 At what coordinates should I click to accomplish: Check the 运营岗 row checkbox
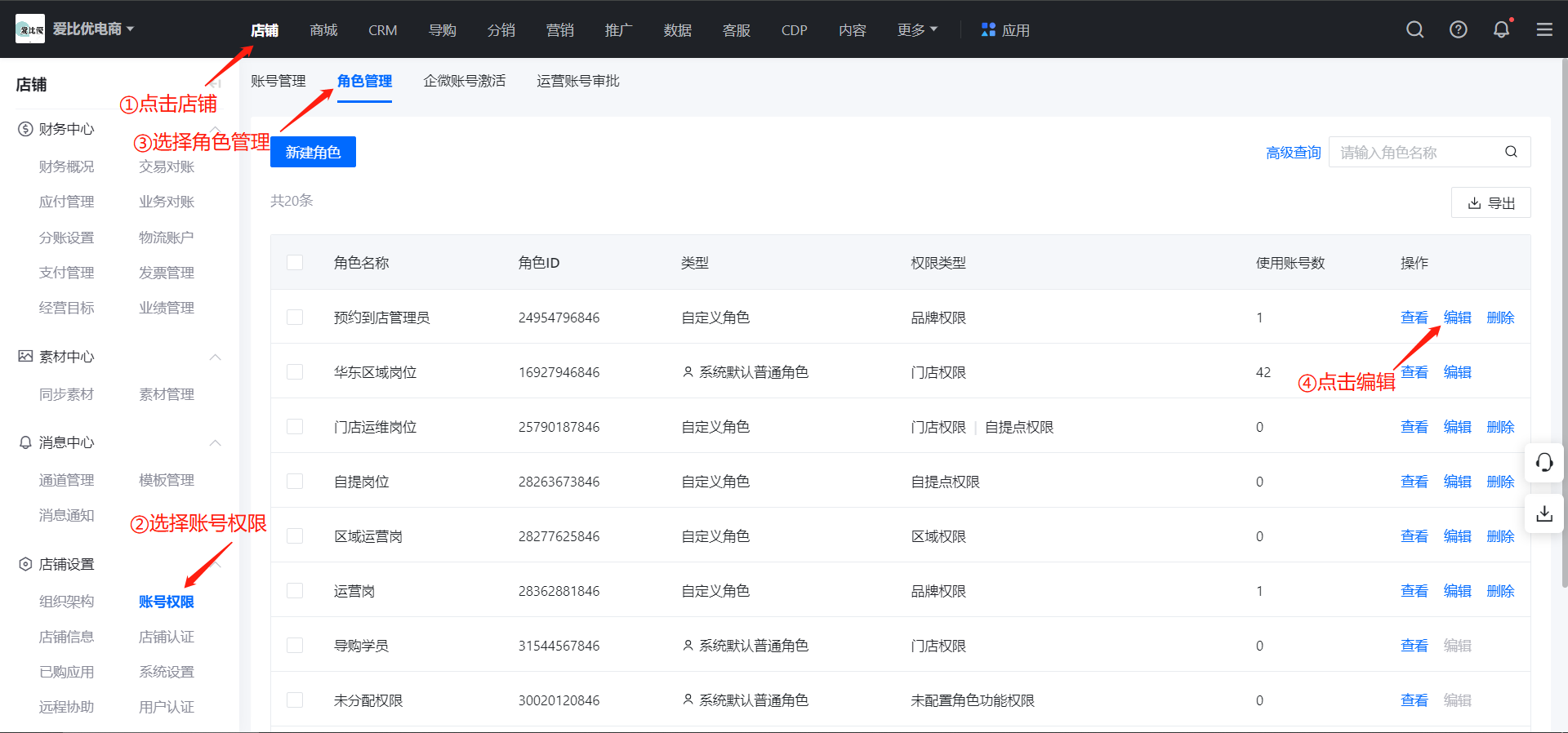[295, 590]
